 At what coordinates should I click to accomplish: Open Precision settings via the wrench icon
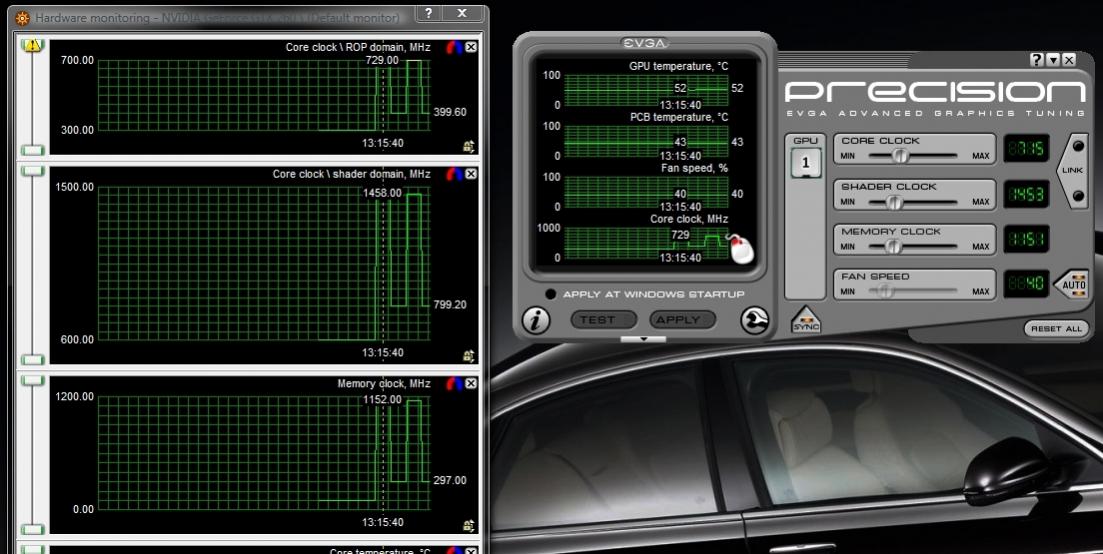(x=754, y=321)
